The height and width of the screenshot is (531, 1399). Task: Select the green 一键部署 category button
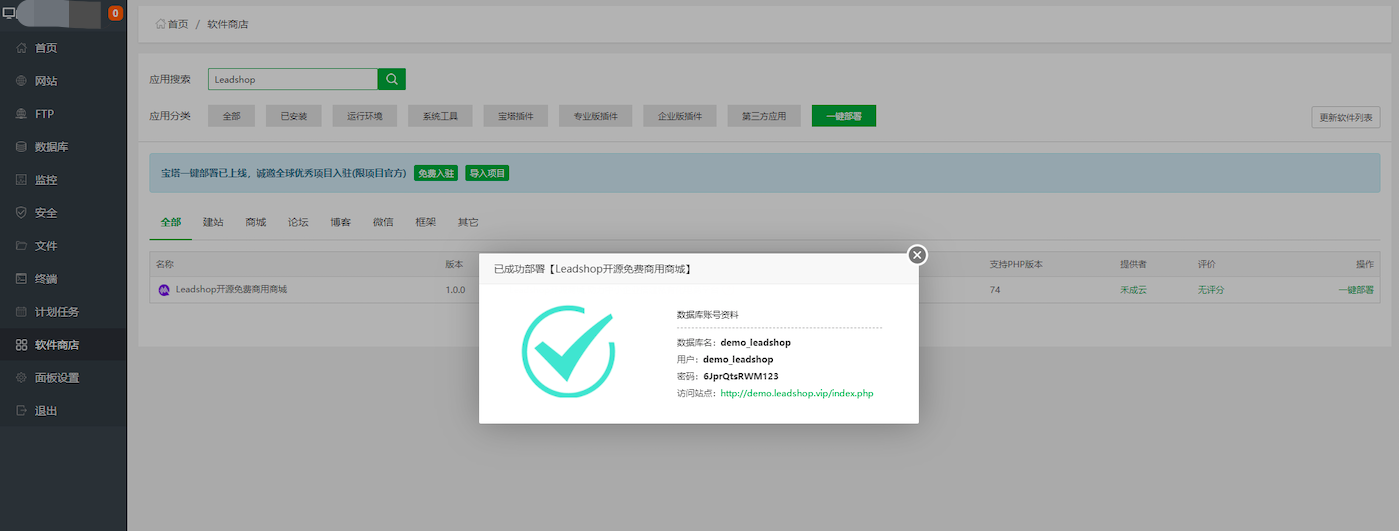click(x=844, y=116)
